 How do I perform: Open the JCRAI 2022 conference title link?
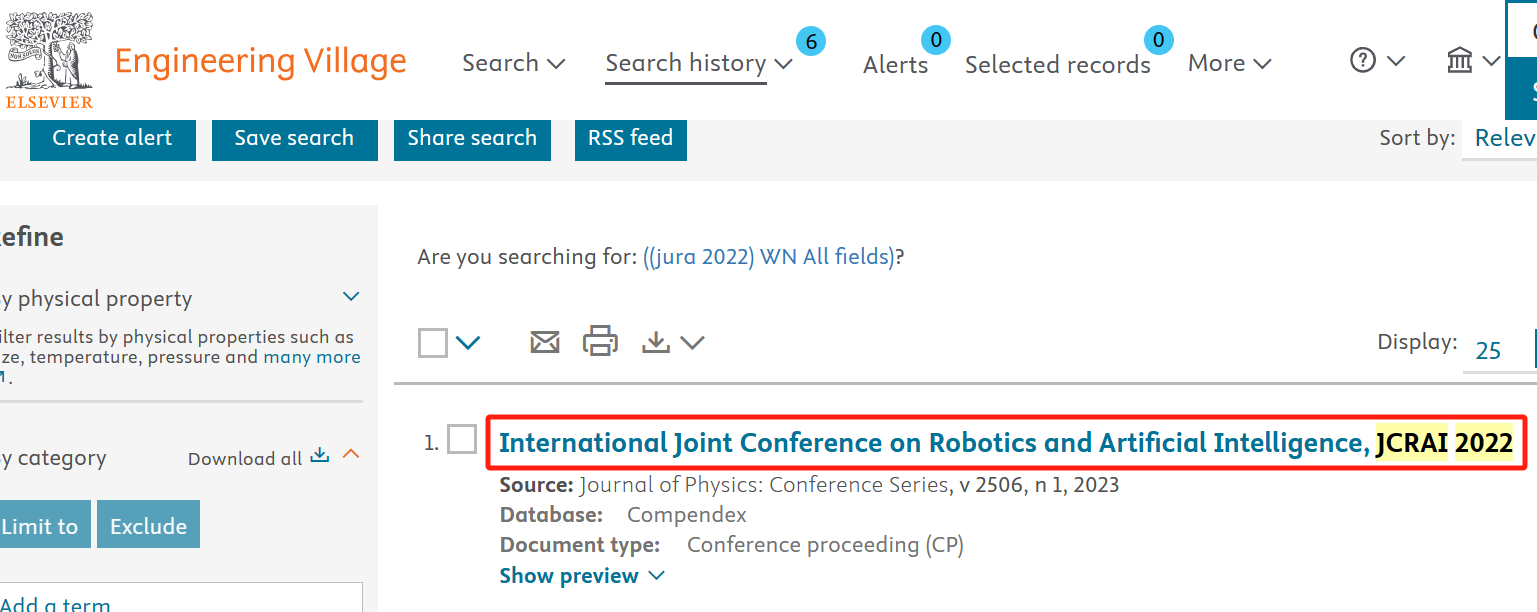pos(1005,443)
